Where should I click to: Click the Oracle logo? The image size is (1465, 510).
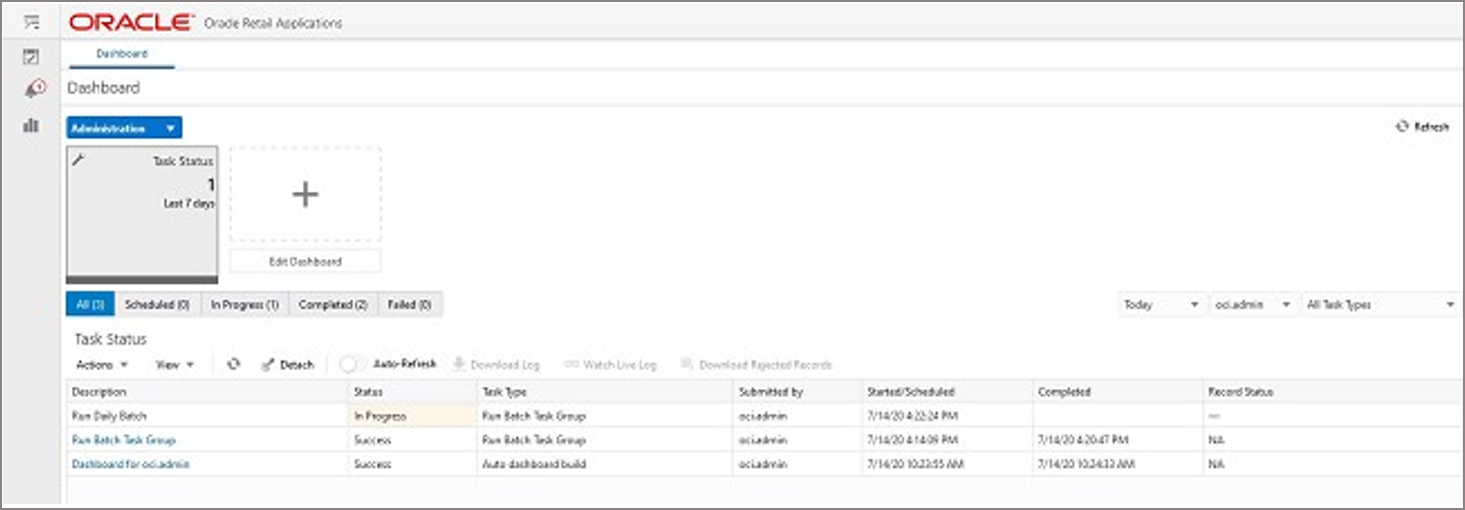click(x=132, y=22)
